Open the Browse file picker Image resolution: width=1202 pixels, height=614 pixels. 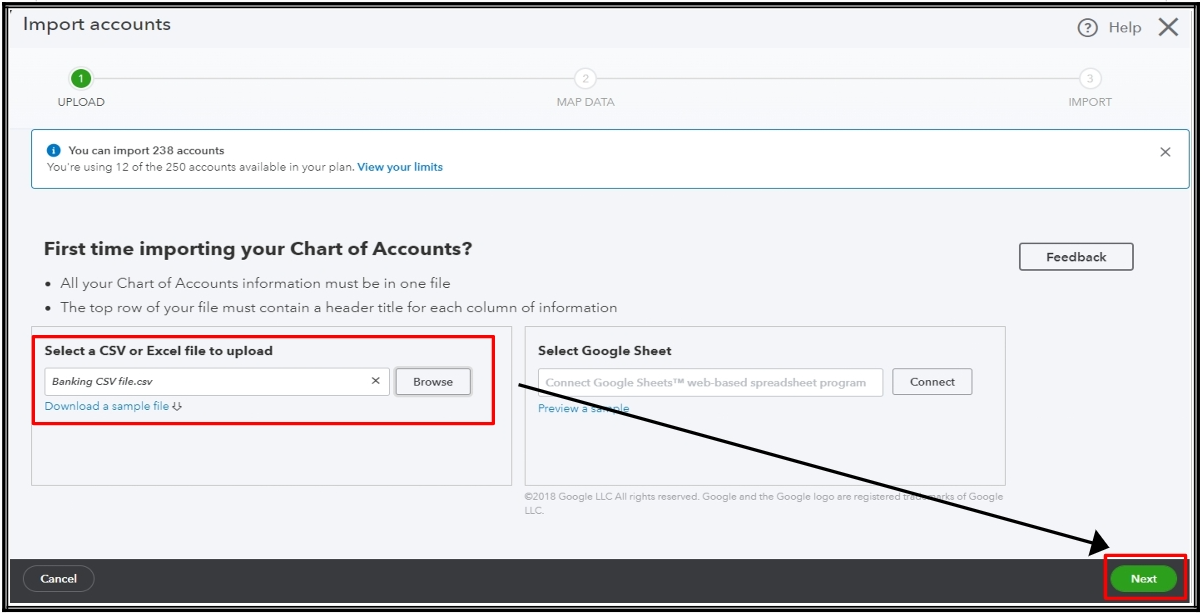[x=432, y=381]
